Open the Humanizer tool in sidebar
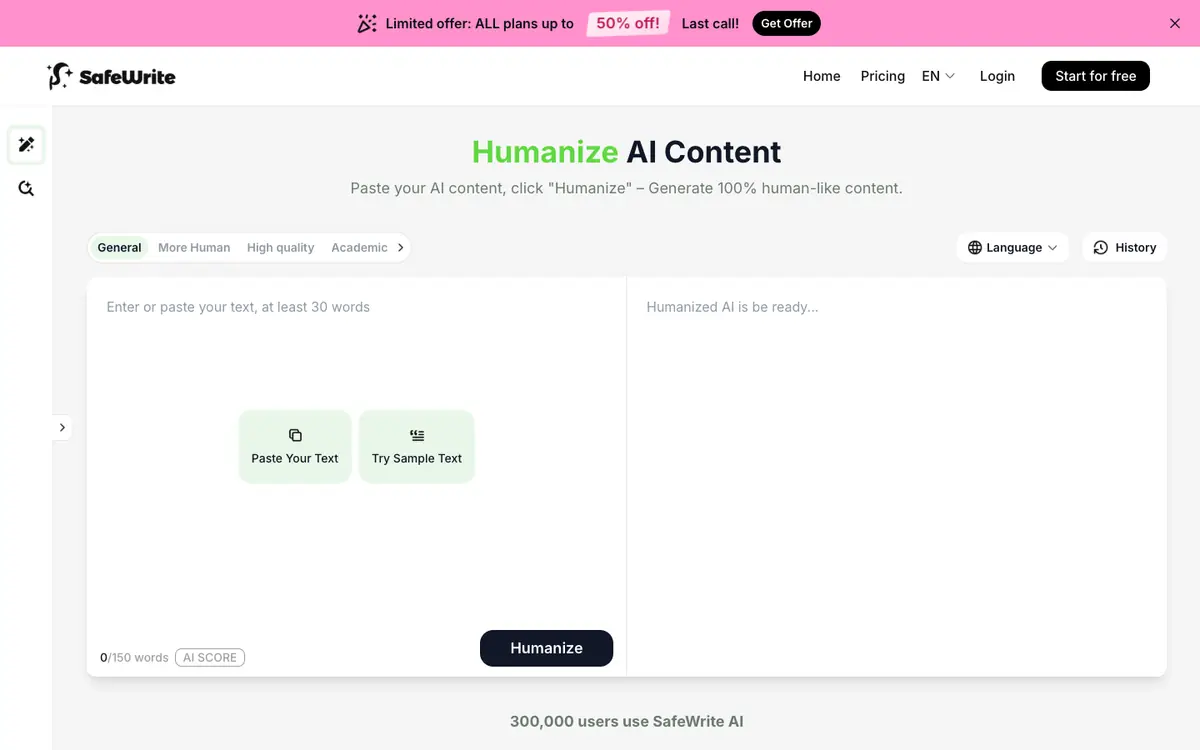Viewport: 1200px width, 750px height. click(26, 145)
